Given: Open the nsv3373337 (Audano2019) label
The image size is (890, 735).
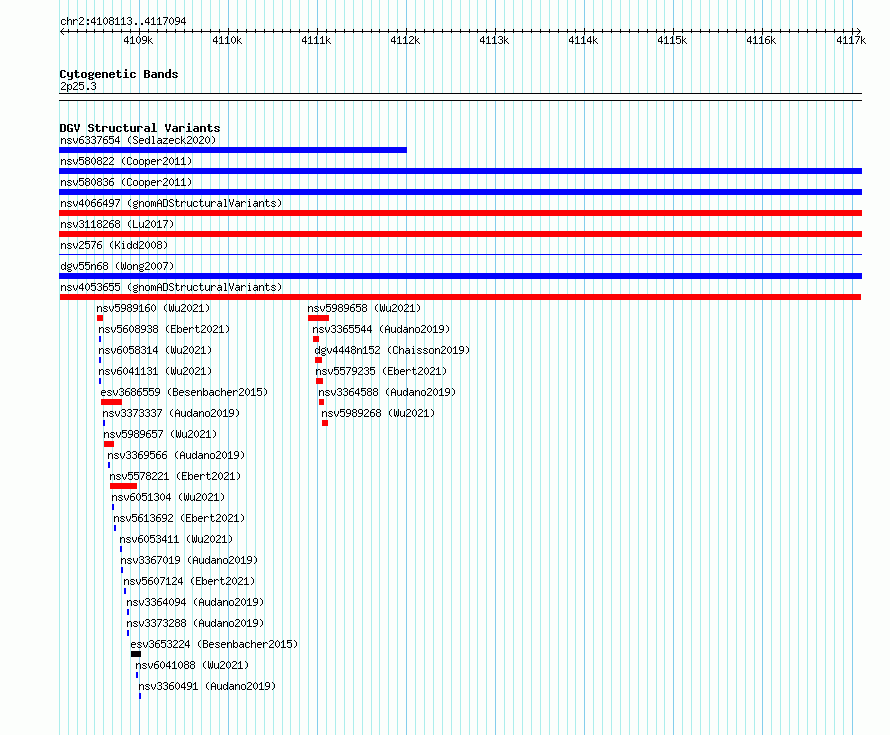Looking at the screenshot, I should click(171, 413).
